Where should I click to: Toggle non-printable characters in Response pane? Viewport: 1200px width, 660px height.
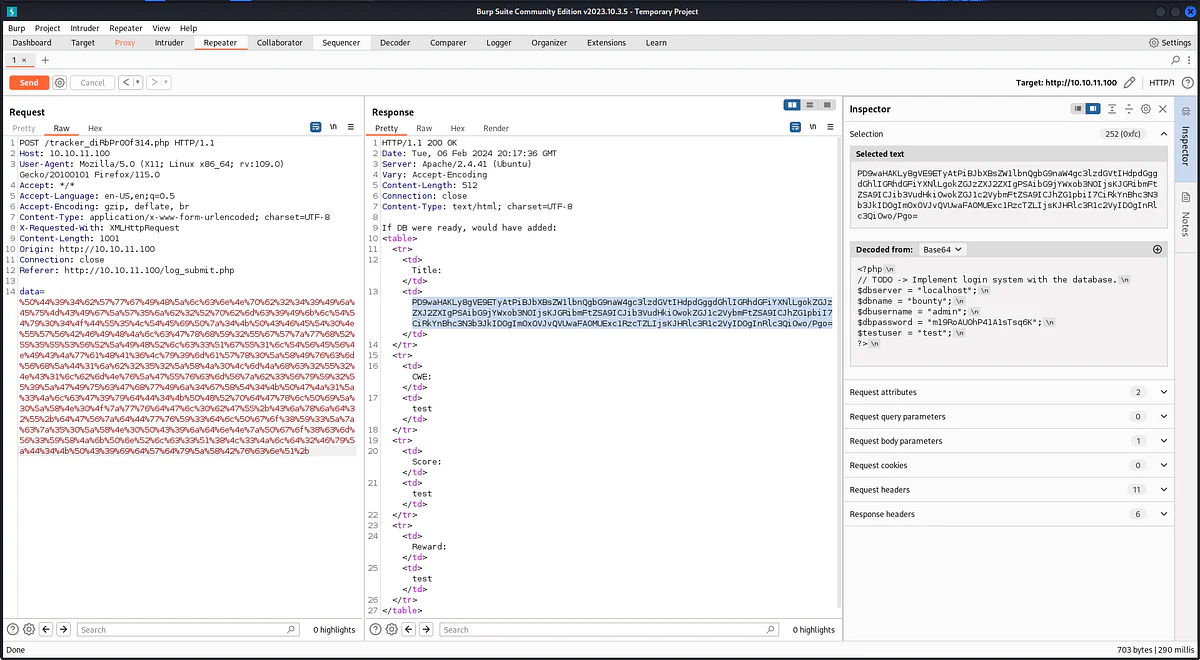tap(814, 128)
